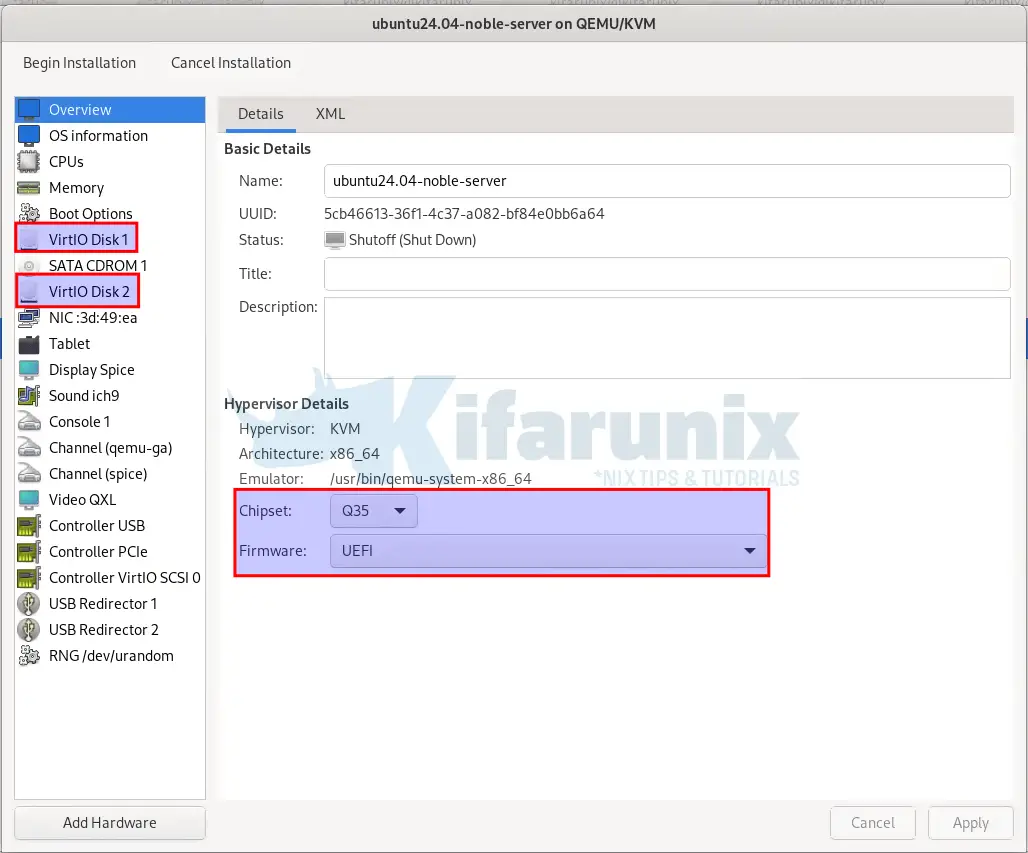Click the Controller VirtIO SCSI 0 icon
This screenshot has width=1028, height=853.
coord(29,578)
